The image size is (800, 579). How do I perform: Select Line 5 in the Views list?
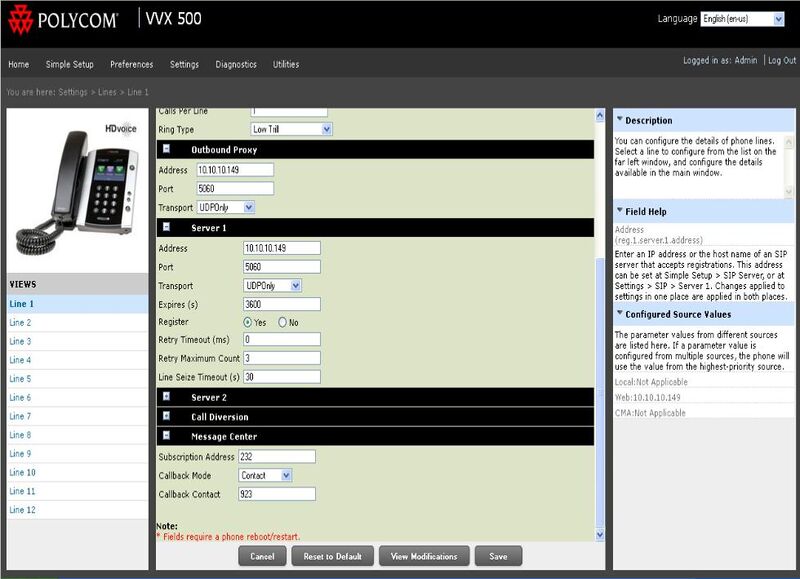pos(20,379)
